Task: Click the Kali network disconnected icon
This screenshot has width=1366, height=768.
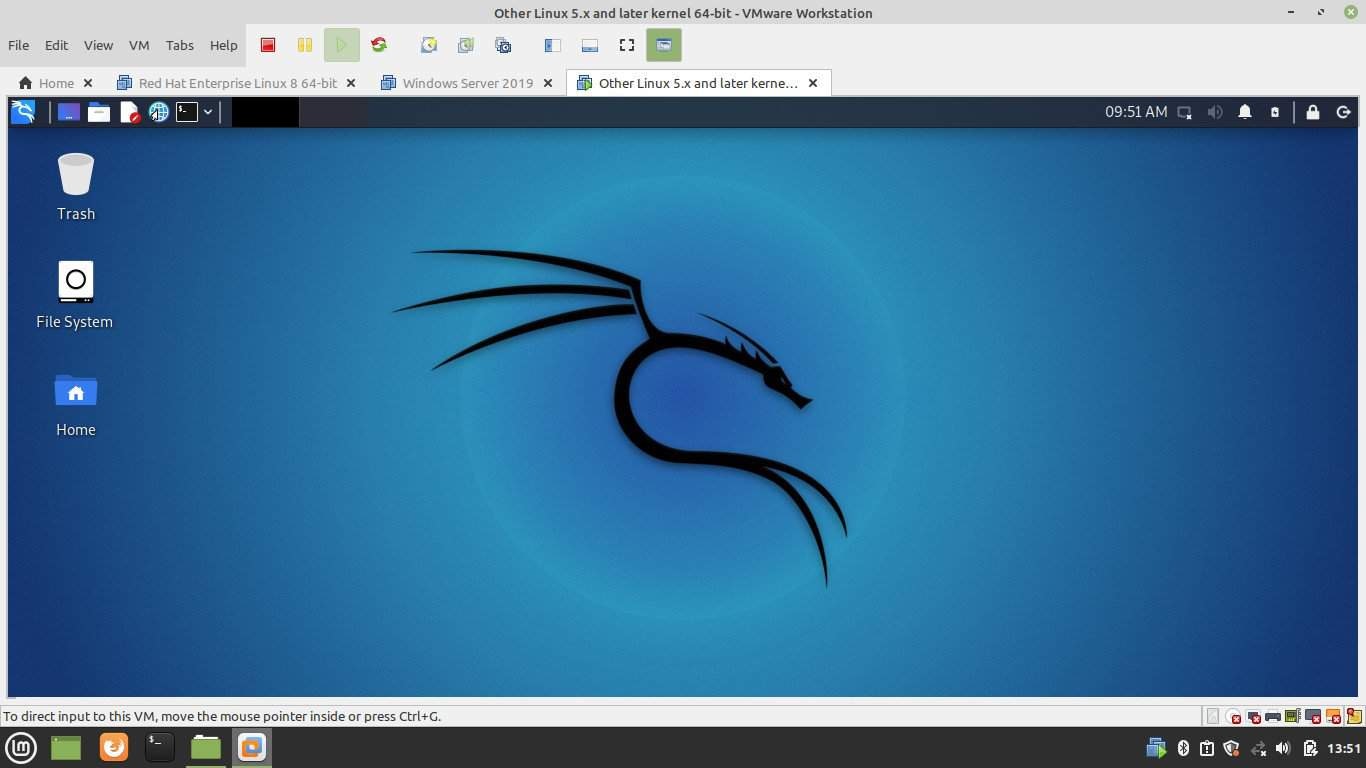Action: pos(1185,112)
